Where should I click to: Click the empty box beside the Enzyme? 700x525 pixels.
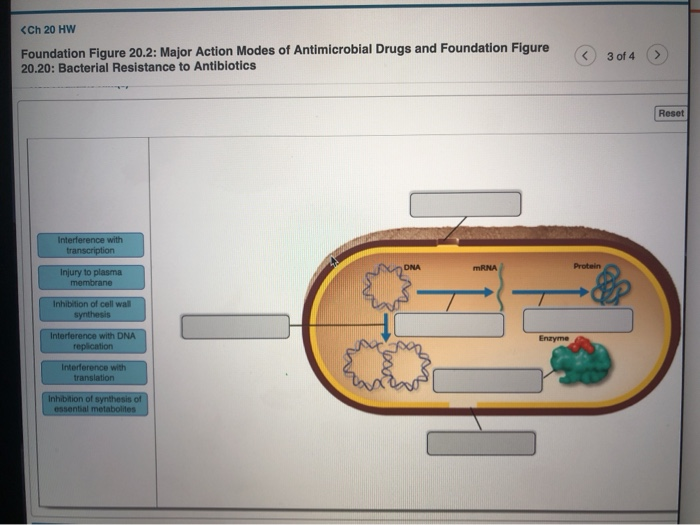(488, 381)
